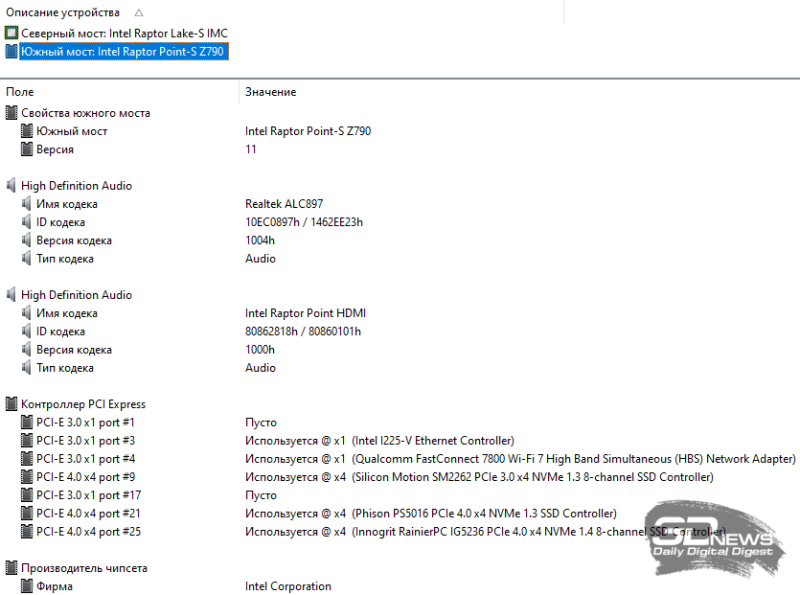Image resolution: width=800 pixels, height=595 pixels.
Task: Select value 10EC0897h / 1462EE23h
Action: click(304, 222)
